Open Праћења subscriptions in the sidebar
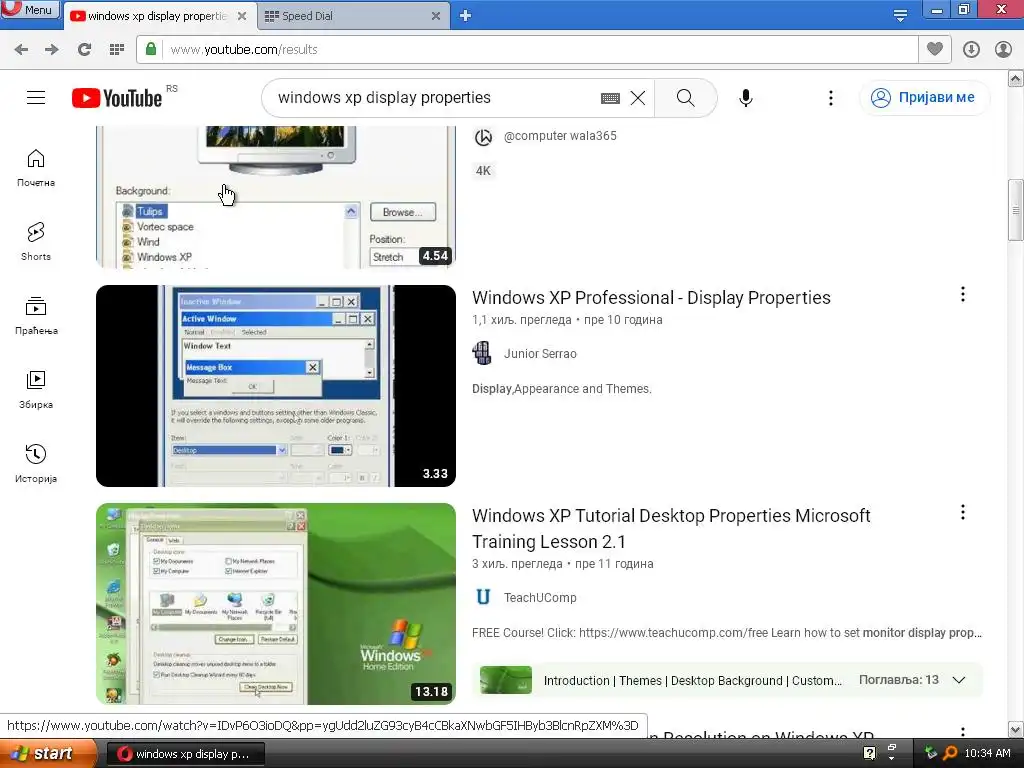 (x=36, y=315)
